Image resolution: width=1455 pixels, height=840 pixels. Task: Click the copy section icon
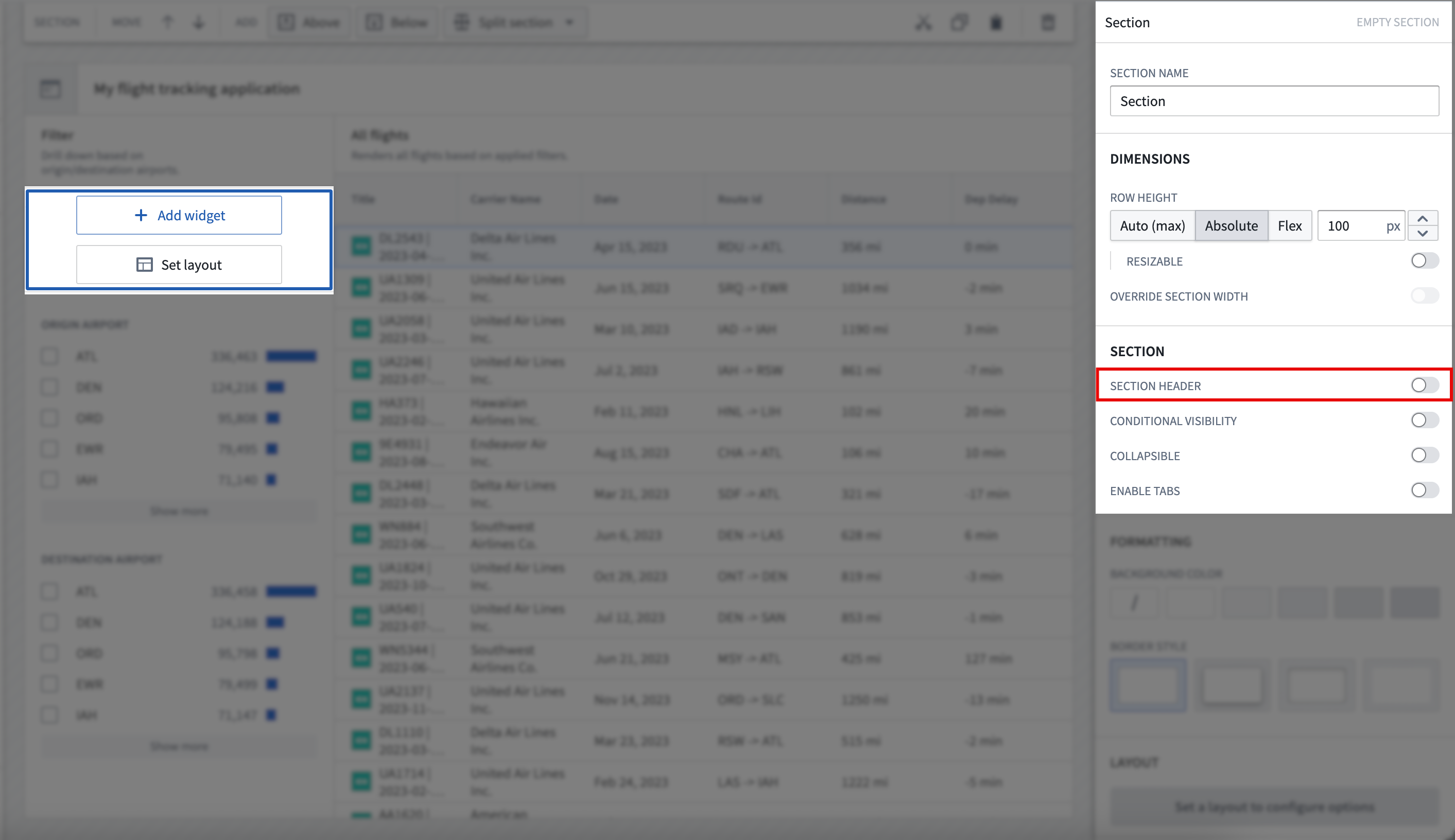[959, 23]
